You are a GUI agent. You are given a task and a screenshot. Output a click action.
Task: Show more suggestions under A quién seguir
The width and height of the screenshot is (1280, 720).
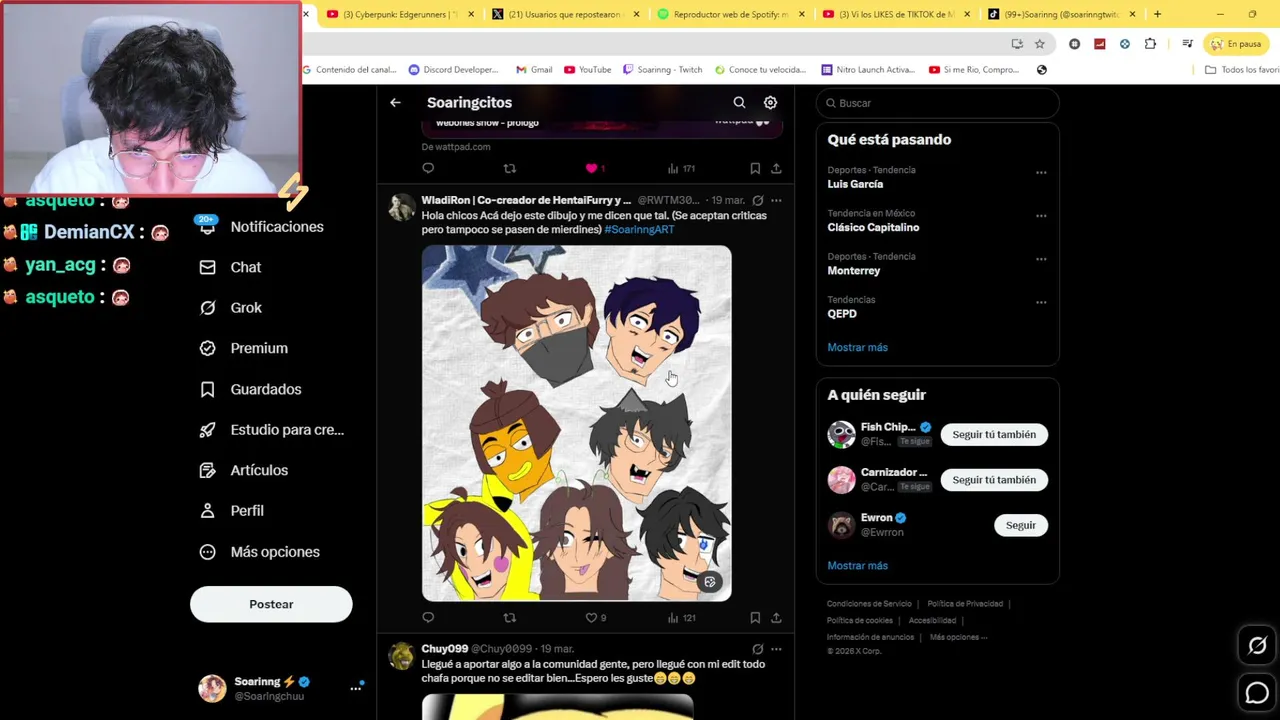click(857, 565)
